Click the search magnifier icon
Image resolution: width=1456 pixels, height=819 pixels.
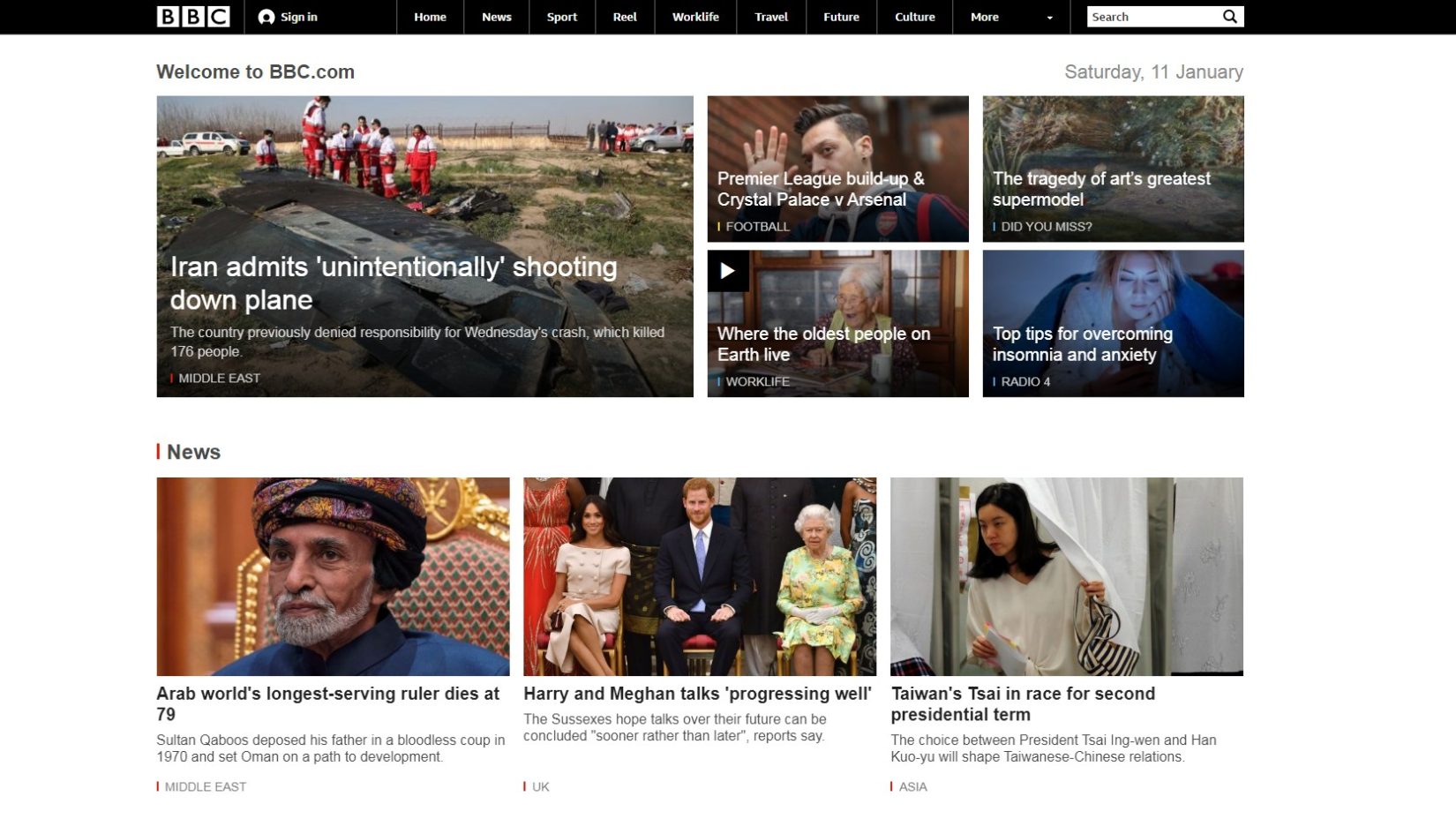[1230, 17]
